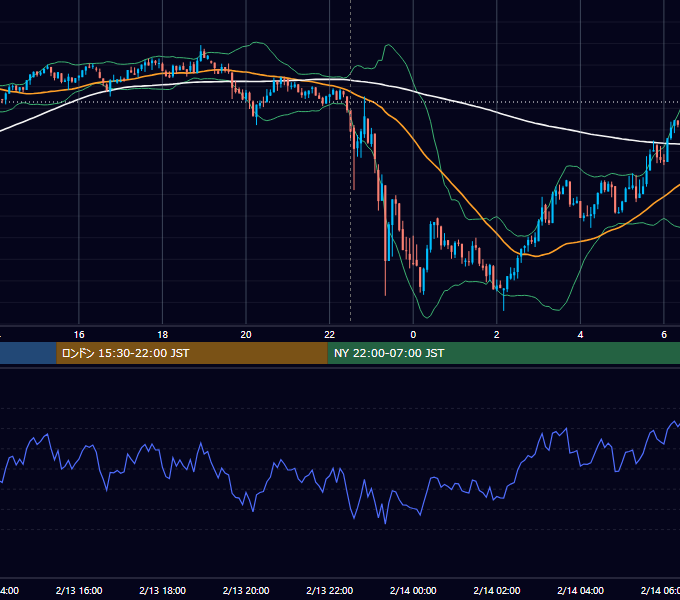Click the 18 hour label on the chart time axis

[x=163, y=335]
